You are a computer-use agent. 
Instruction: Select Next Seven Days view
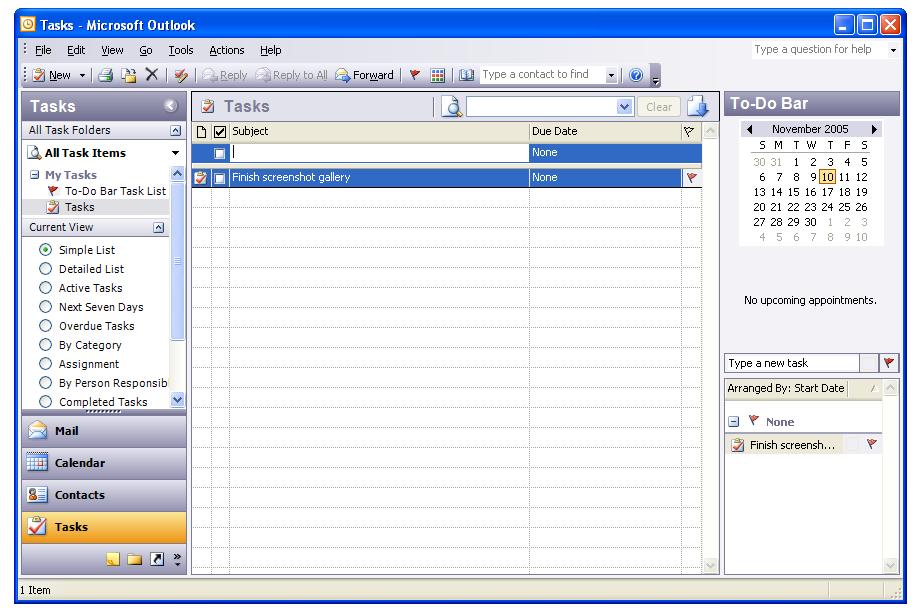tap(46, 307)
